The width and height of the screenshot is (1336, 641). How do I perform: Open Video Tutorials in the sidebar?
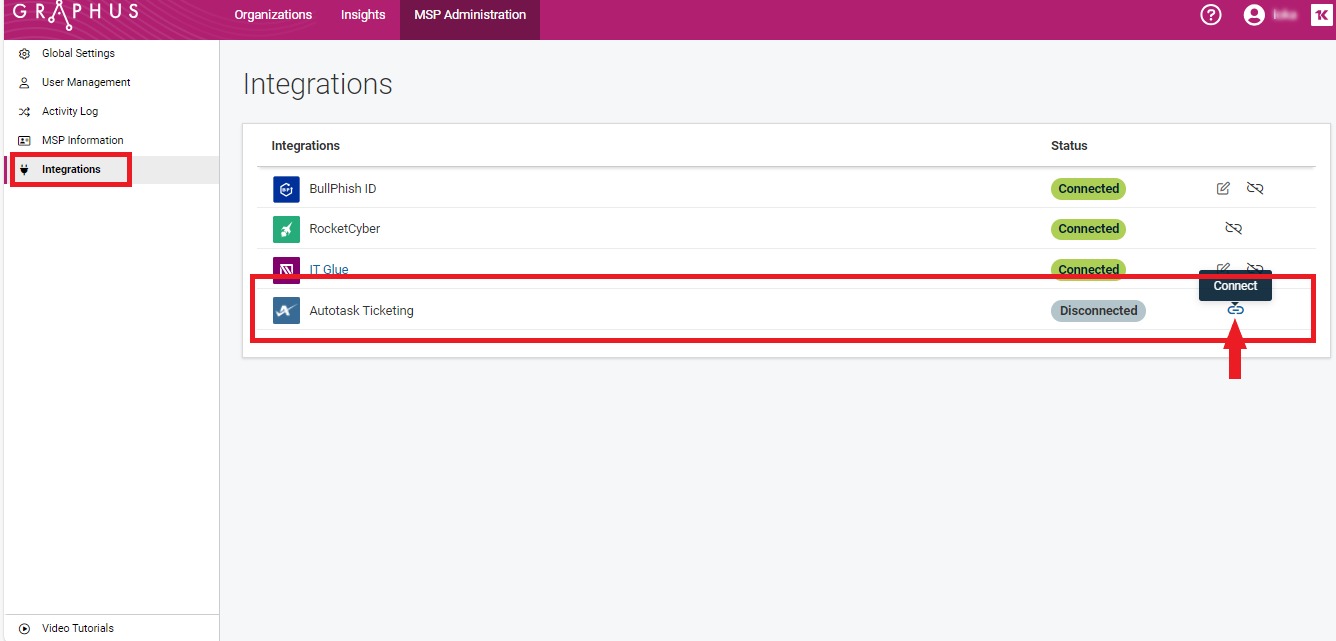click(110, 628)
